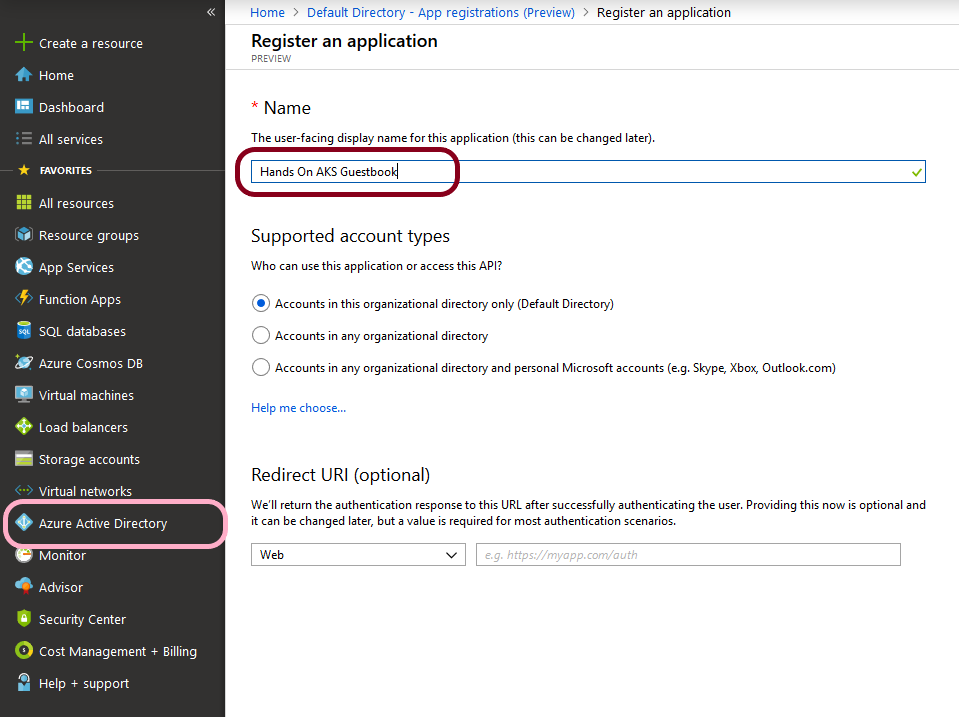
Task: Open All services in sidebar
Action: pos(70,139)
